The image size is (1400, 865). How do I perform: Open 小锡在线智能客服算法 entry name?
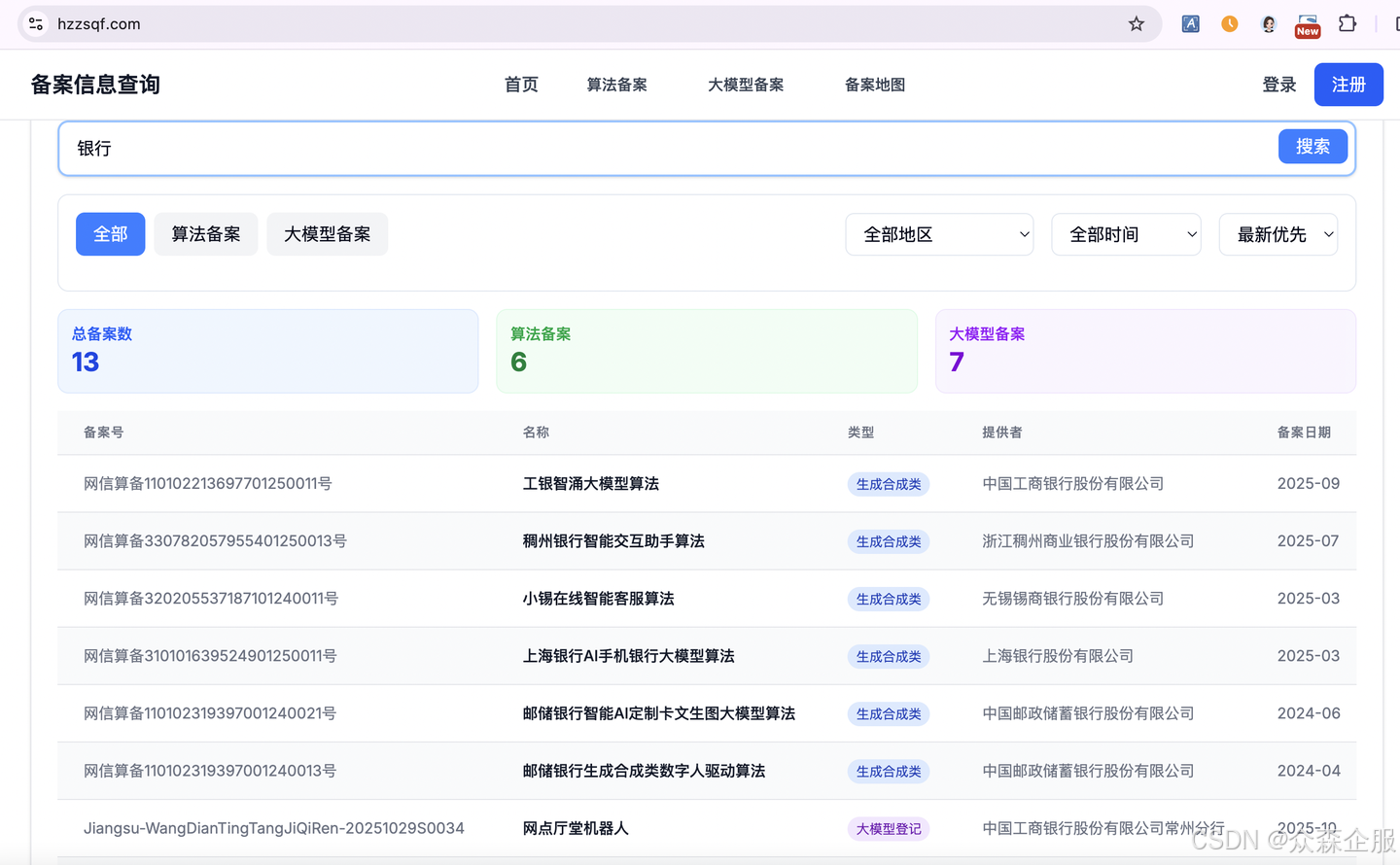coord(599,599)
